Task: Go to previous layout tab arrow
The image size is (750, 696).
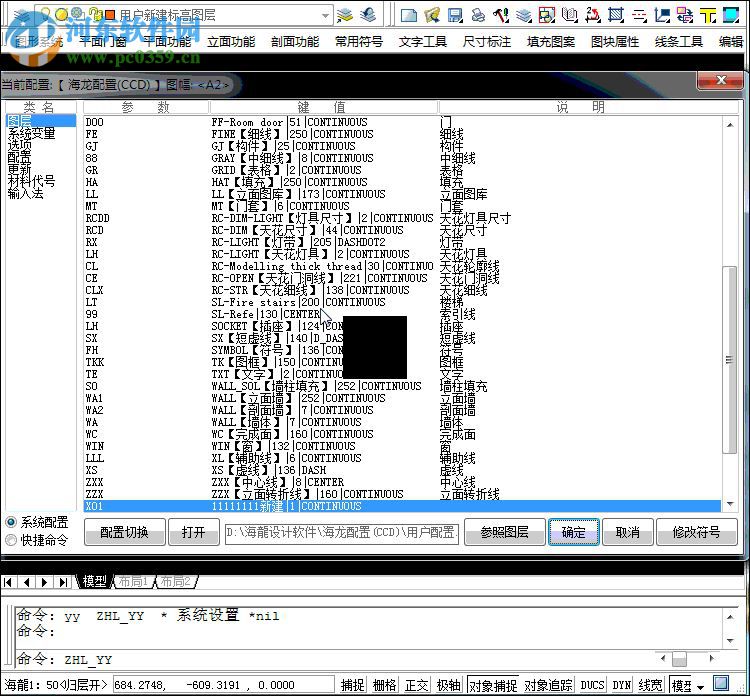Action: coord(26,582)
